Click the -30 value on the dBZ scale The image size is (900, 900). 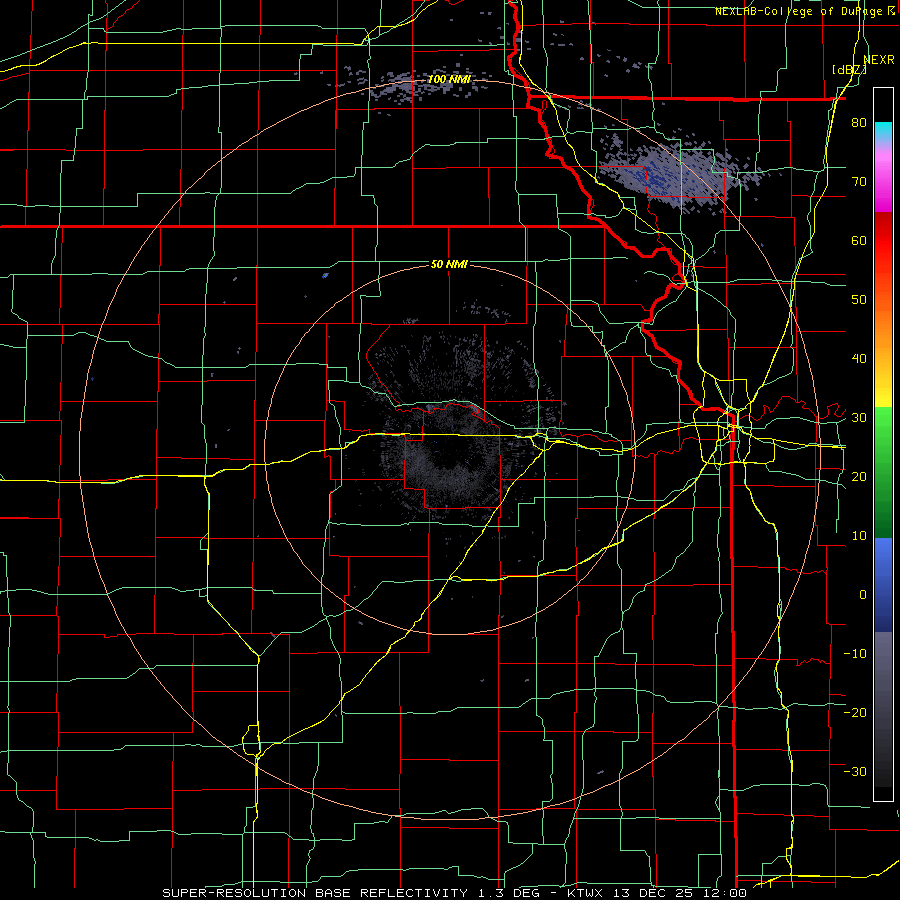pyautogui.click(x=855, y=771)
